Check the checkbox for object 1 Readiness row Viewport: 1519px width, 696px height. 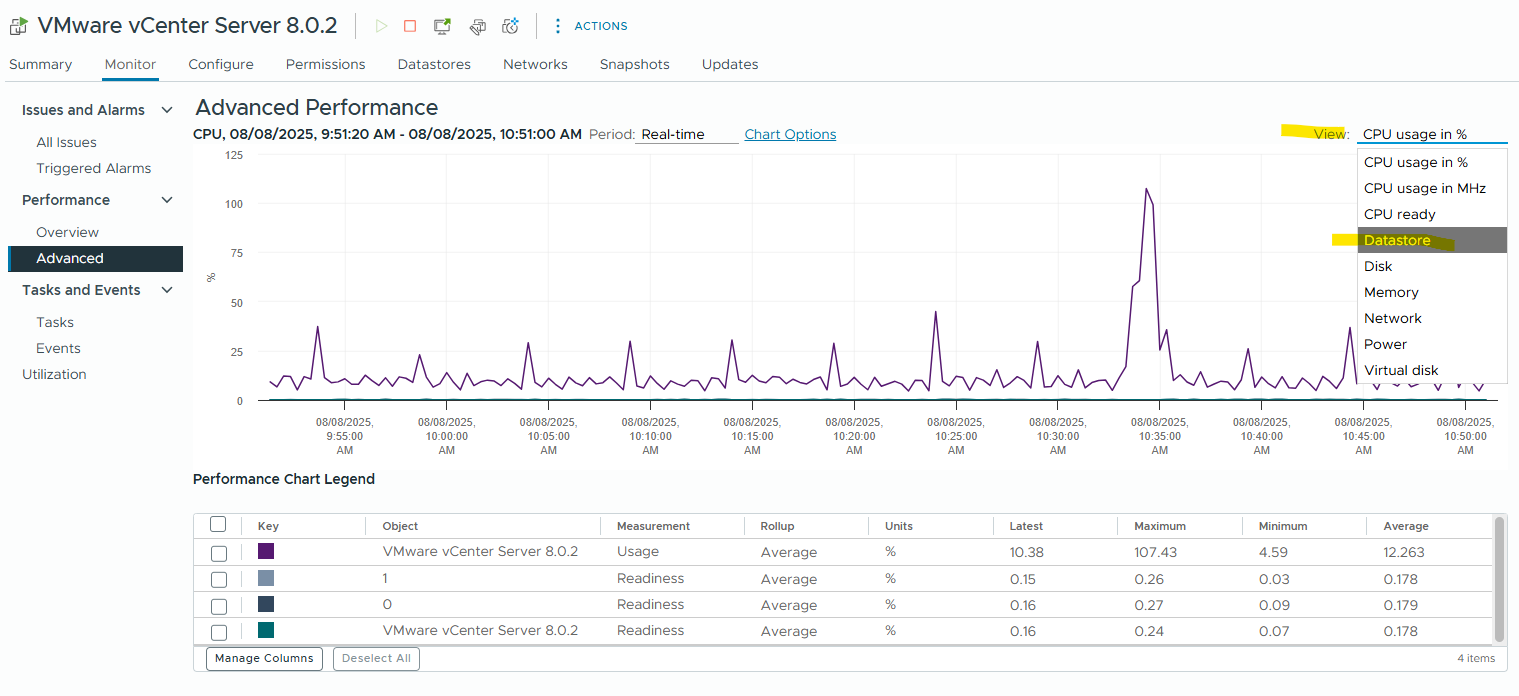click(x=219, y=580)
